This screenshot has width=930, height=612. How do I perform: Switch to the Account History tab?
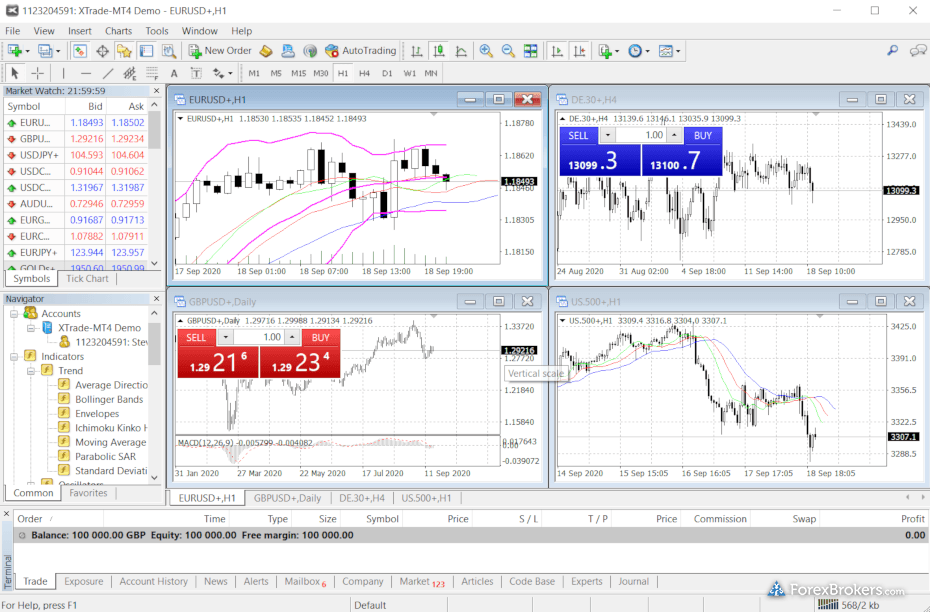click(x=154, y=582)
